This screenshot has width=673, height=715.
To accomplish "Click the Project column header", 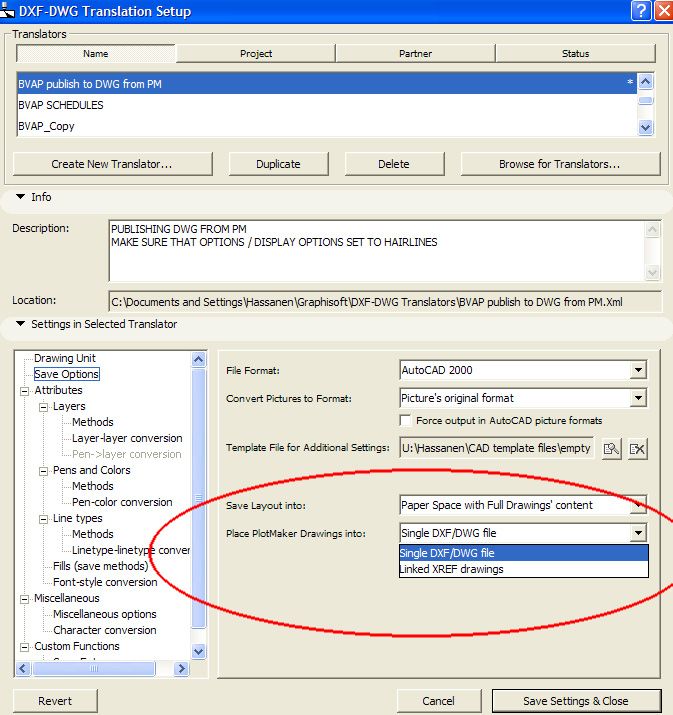I will coord(256,53).
